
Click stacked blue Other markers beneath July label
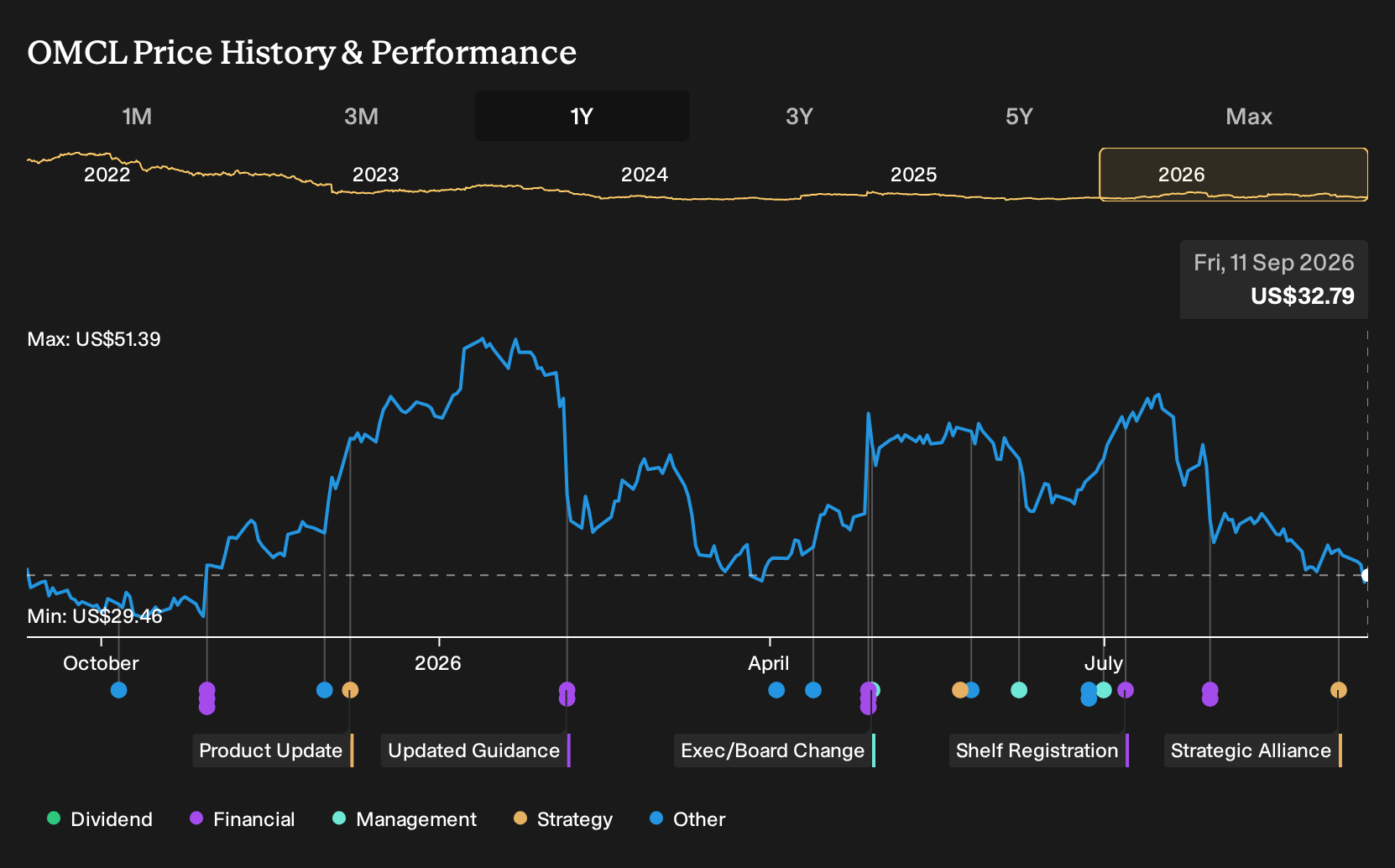coord(1089,694)
